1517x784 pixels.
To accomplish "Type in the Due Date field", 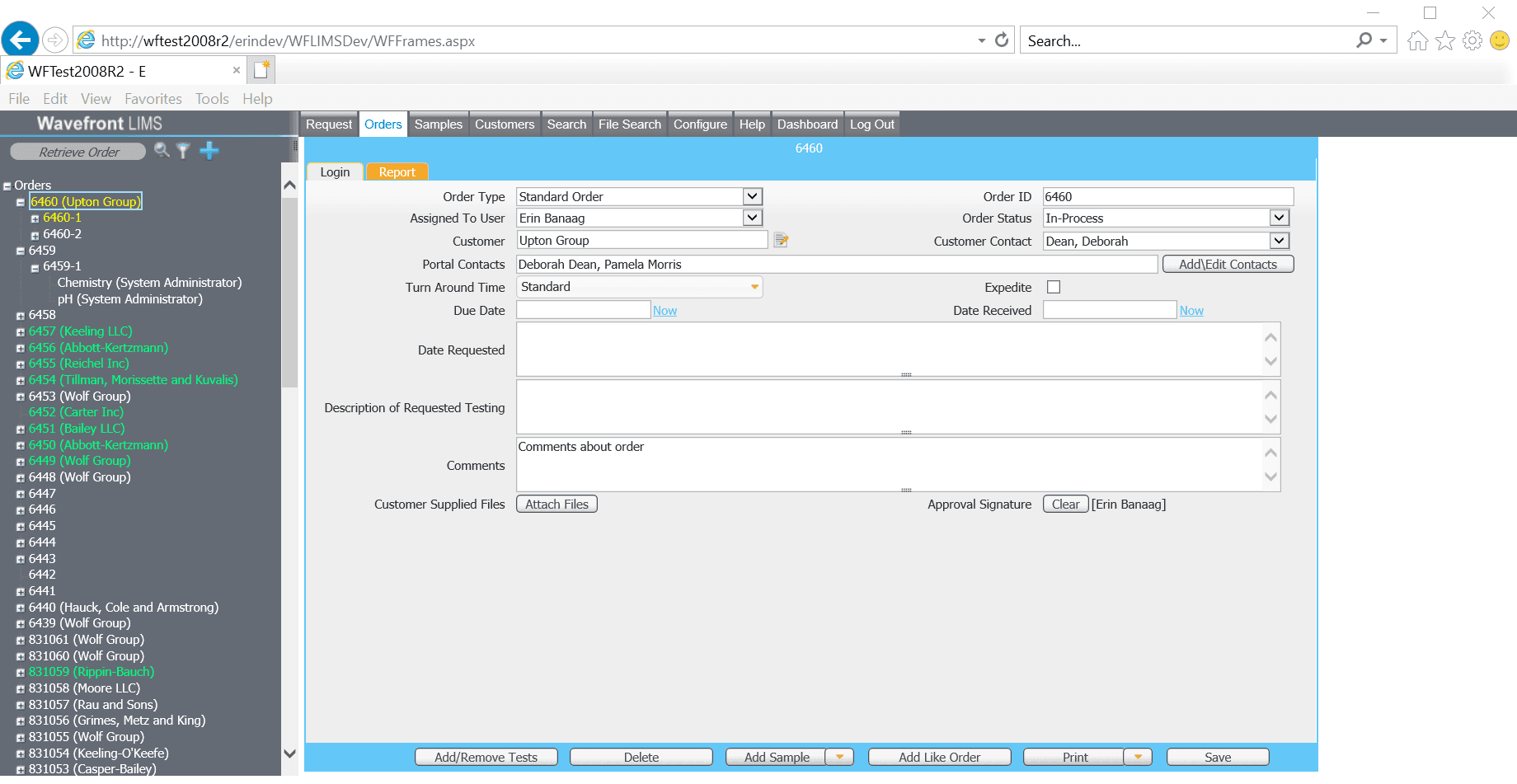I will pyautogui.click(x=582, y=309).
